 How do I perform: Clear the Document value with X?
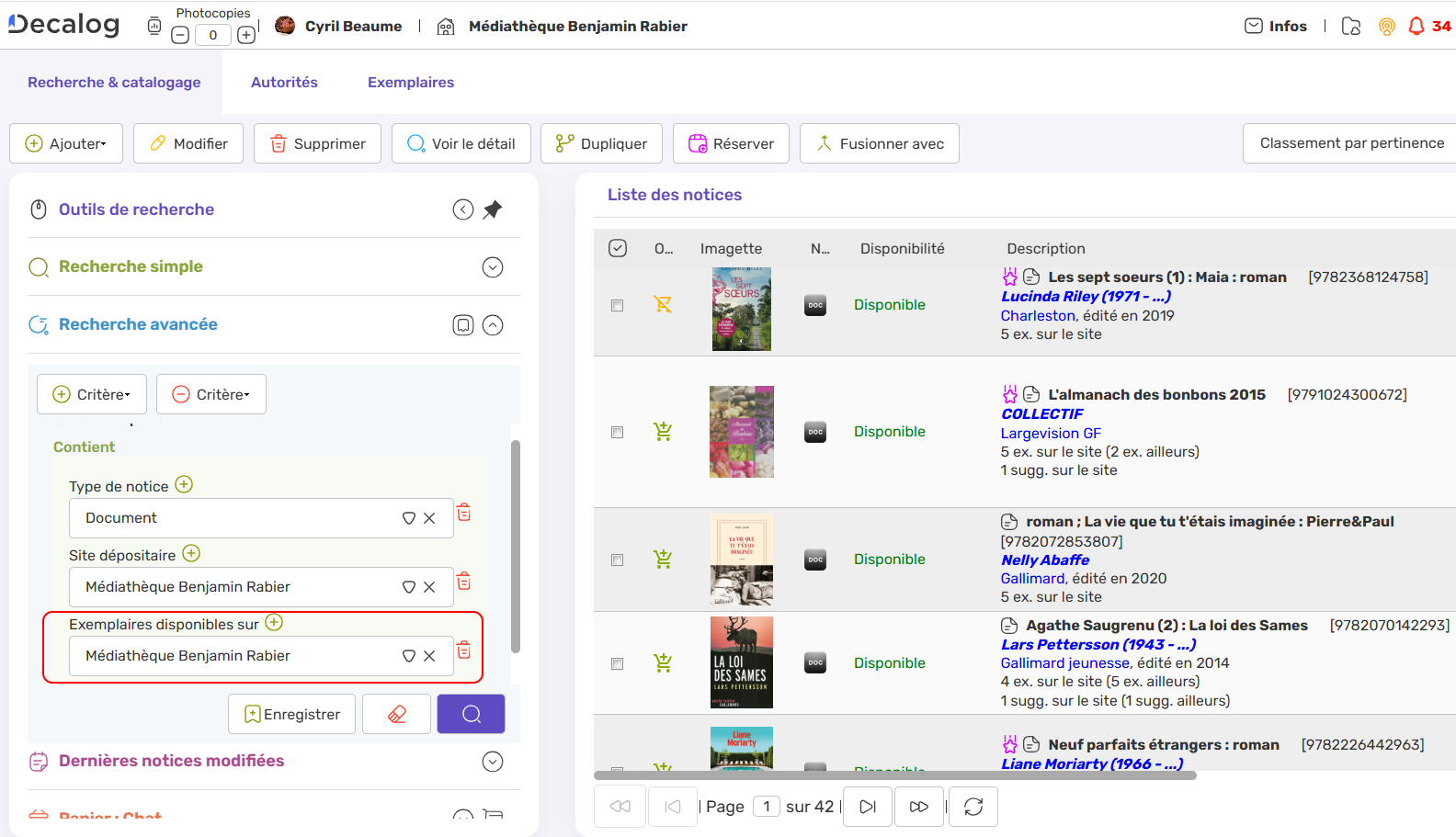pyautogui.click(x=429, y=518)
